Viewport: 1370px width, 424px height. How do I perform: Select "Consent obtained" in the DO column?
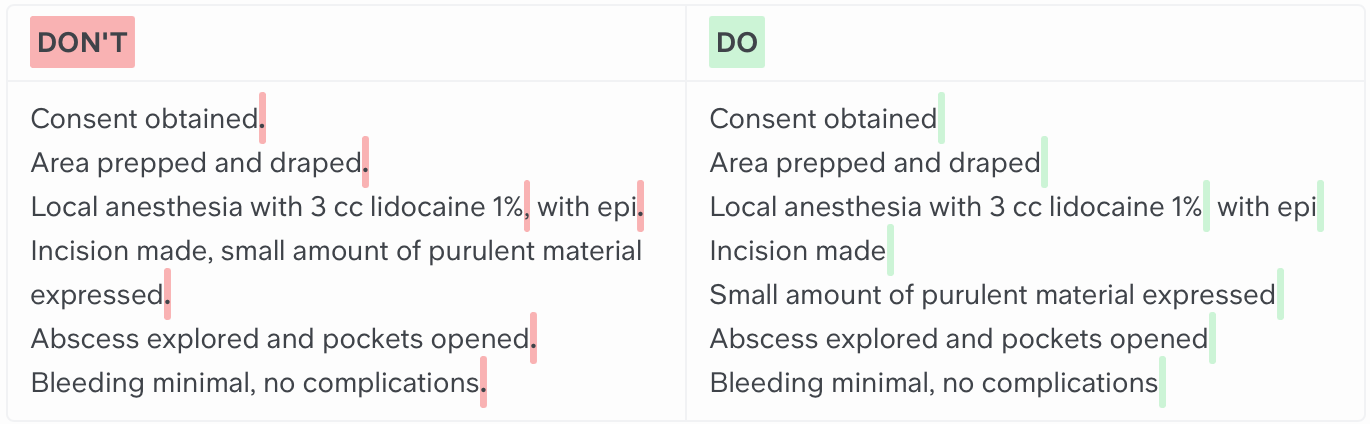point(822,119)
